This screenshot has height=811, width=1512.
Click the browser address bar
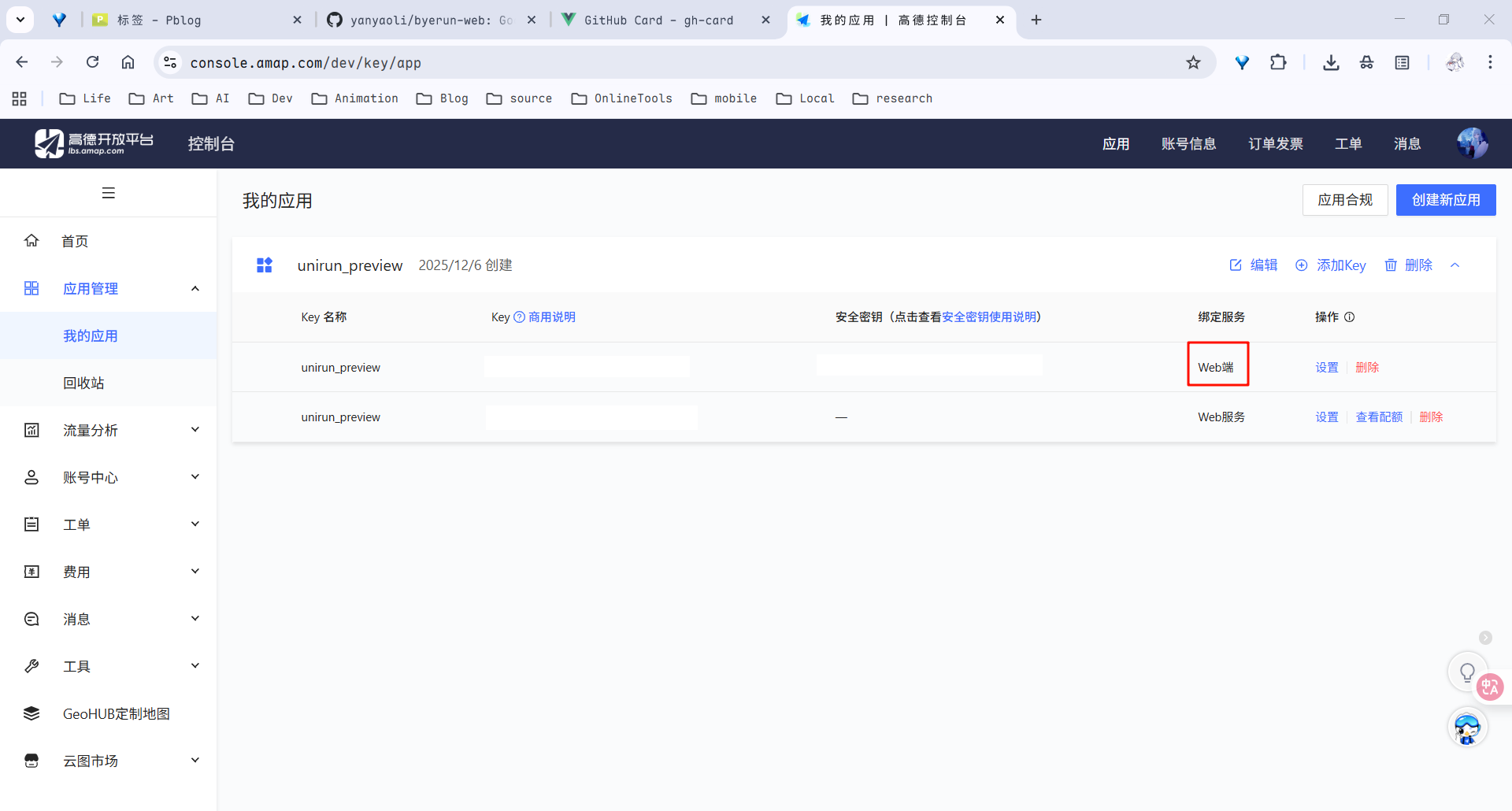tap(677, 63)
